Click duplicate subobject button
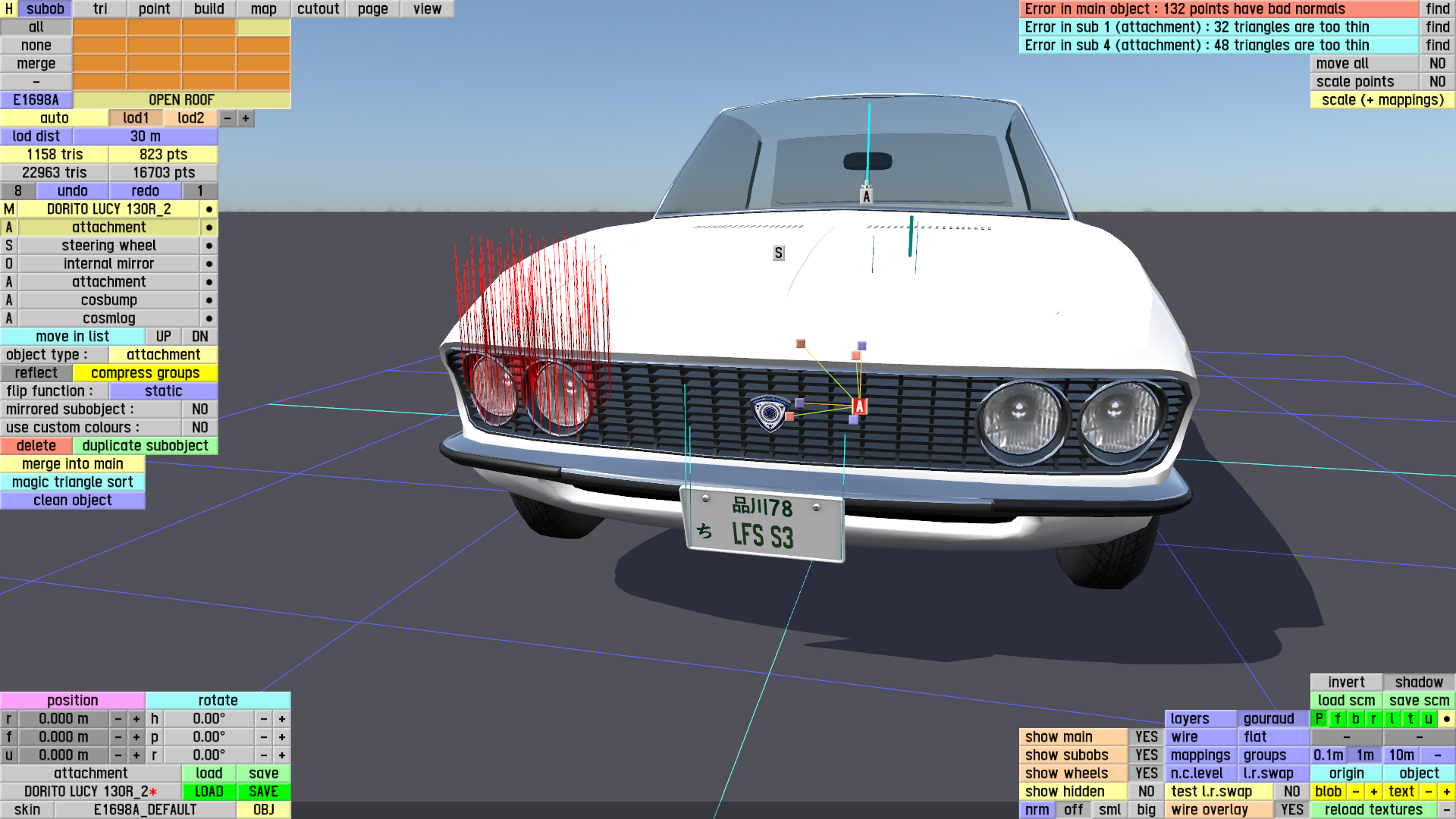The width and height of the screenshot is (1456, 819). 145,446
